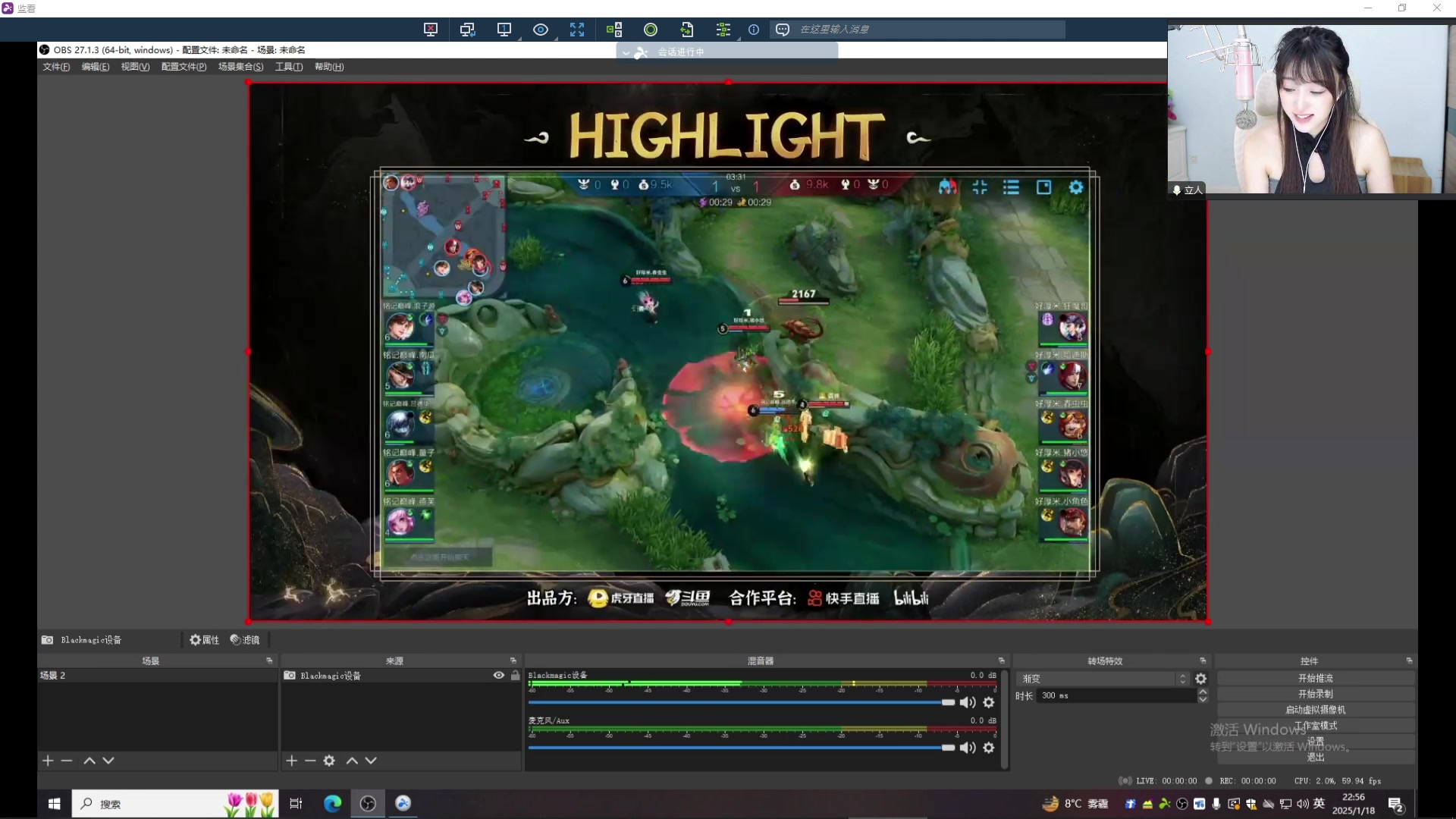Increase the transition duration with the up stepper
Viewport: 1456px width, 819px height.
[x=1203, y=692]
